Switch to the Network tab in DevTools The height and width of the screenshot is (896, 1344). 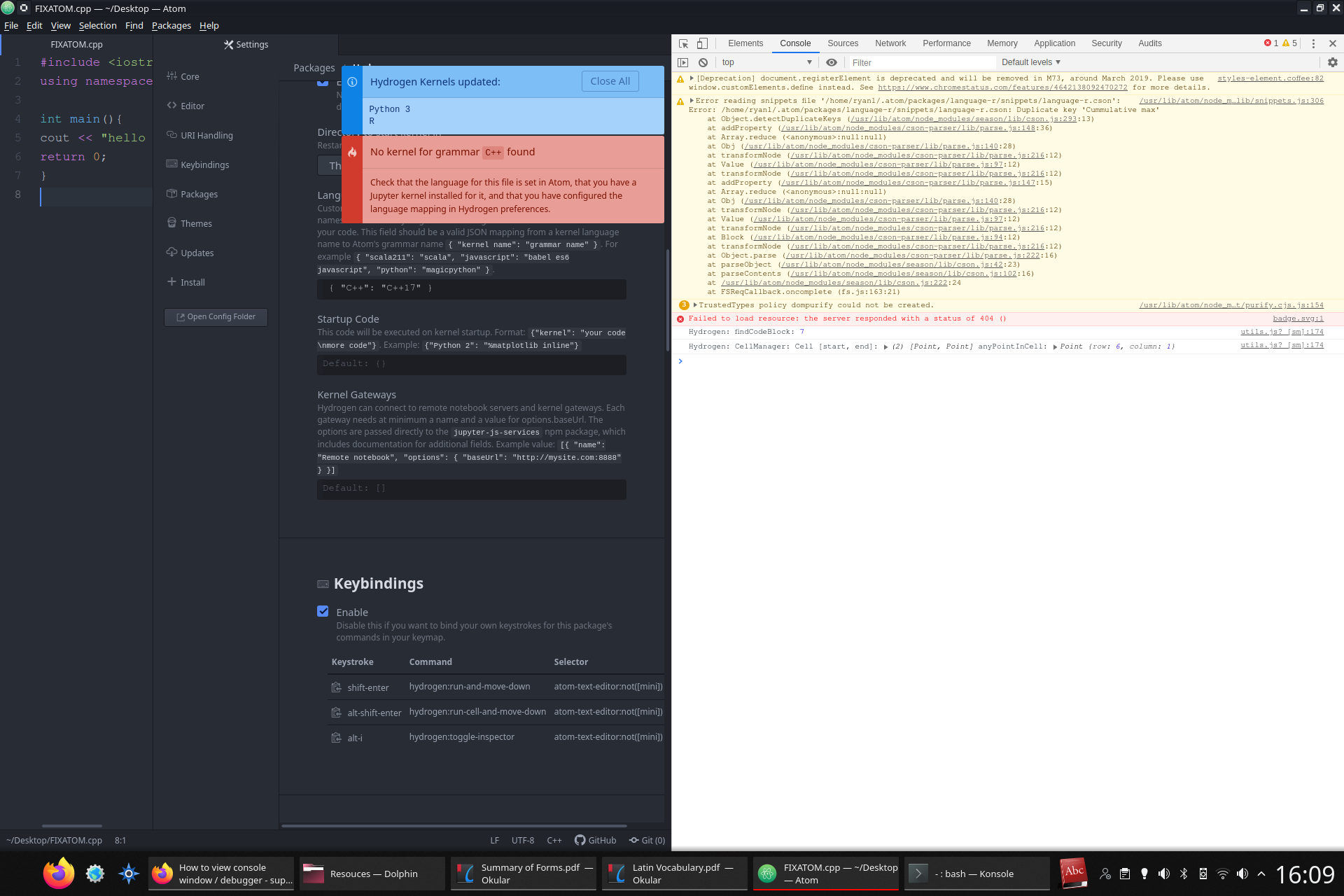point(890,43)
